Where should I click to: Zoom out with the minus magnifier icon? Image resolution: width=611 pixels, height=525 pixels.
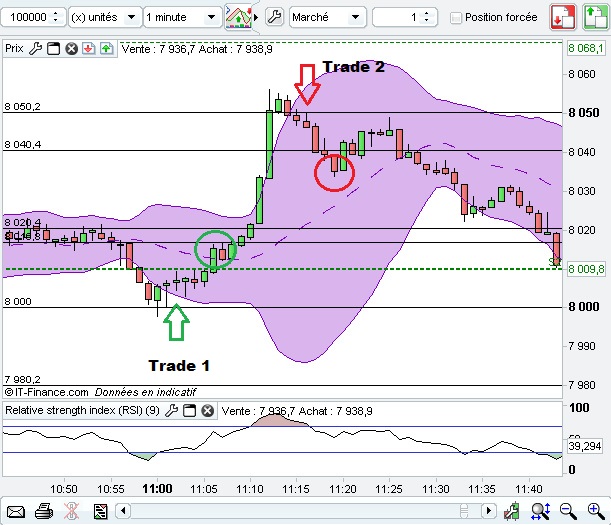(568, 511)
